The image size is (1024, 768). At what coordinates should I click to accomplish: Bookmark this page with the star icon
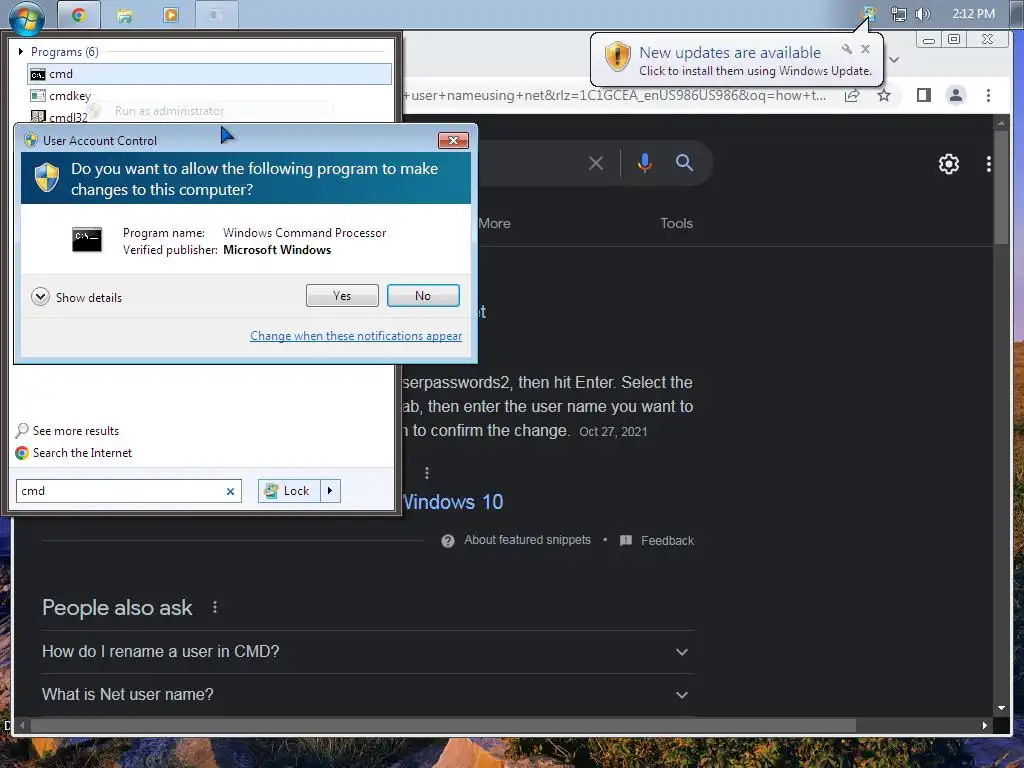point(884,96)
